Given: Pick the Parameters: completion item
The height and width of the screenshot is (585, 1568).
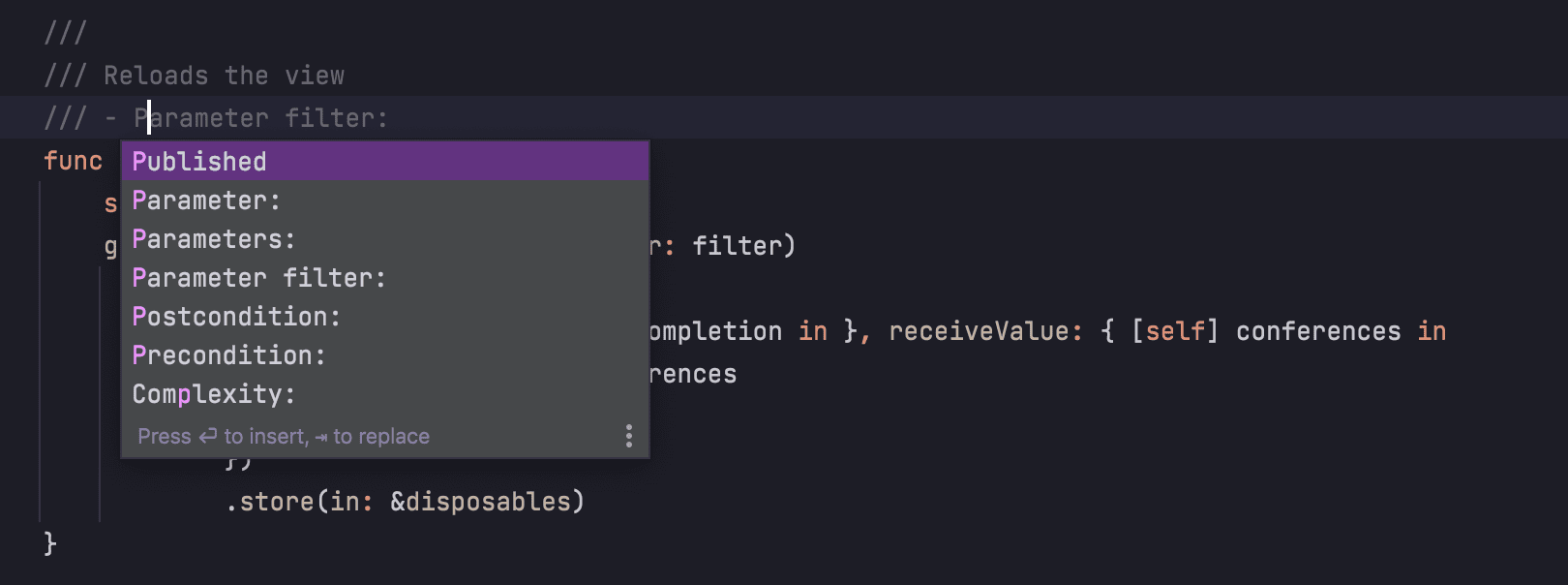Looking at the screenshot, I should (x=212, y=239).
